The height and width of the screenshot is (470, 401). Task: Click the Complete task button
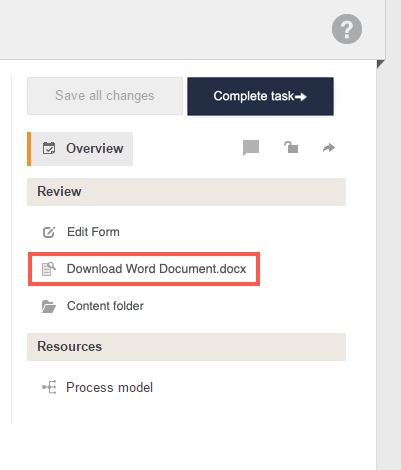[260, 96]
